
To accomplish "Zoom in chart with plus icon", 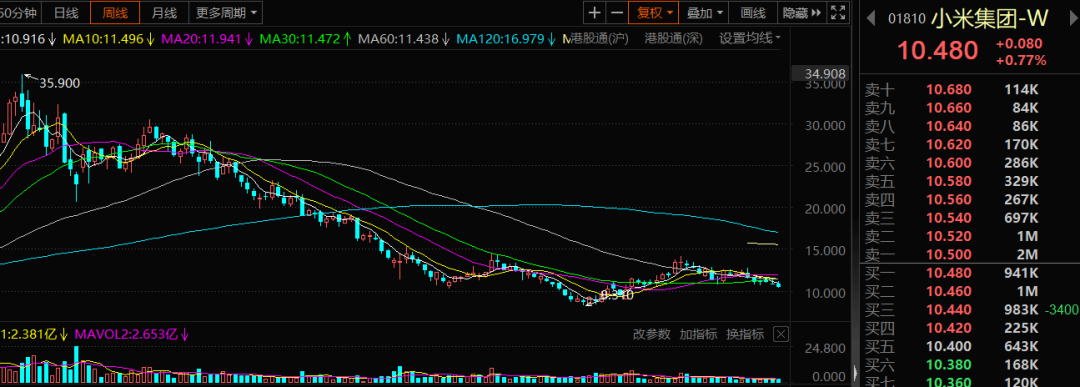I will click(x=594, y=12).
